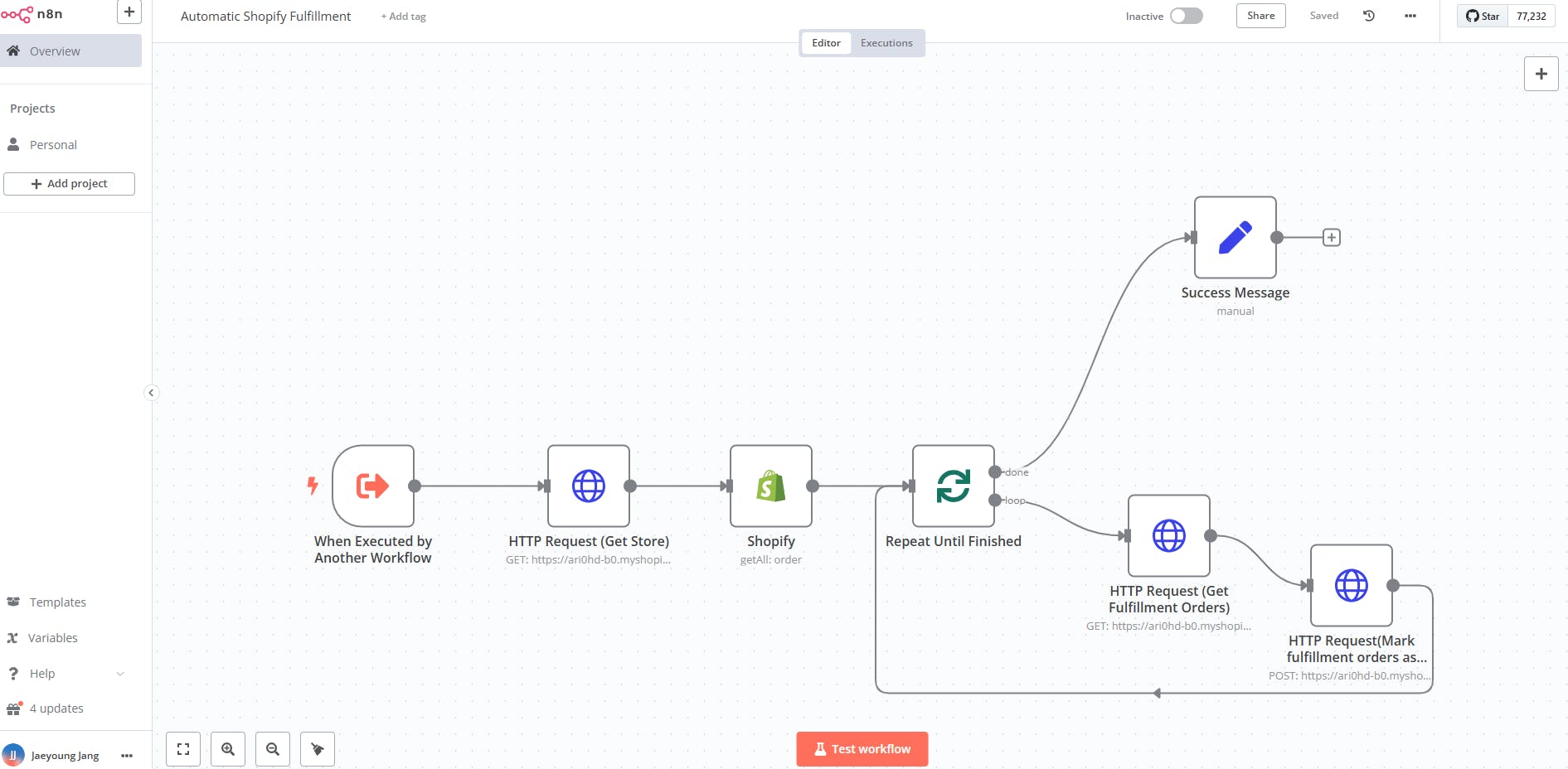The width and height of the screenshot is (1568, 769).
Task: Click the Add project button
Action: [69, 184]
